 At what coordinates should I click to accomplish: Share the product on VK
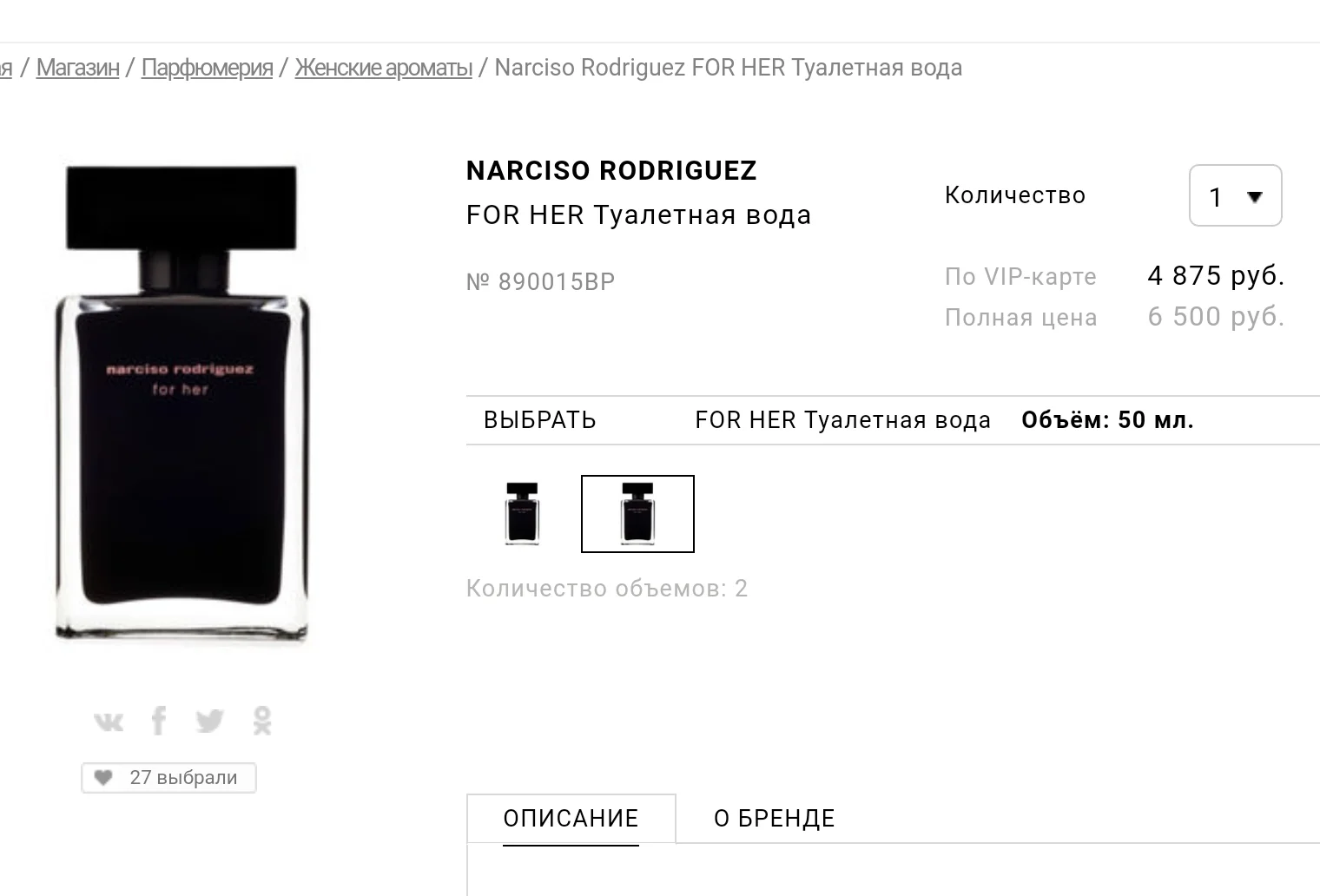109,721
